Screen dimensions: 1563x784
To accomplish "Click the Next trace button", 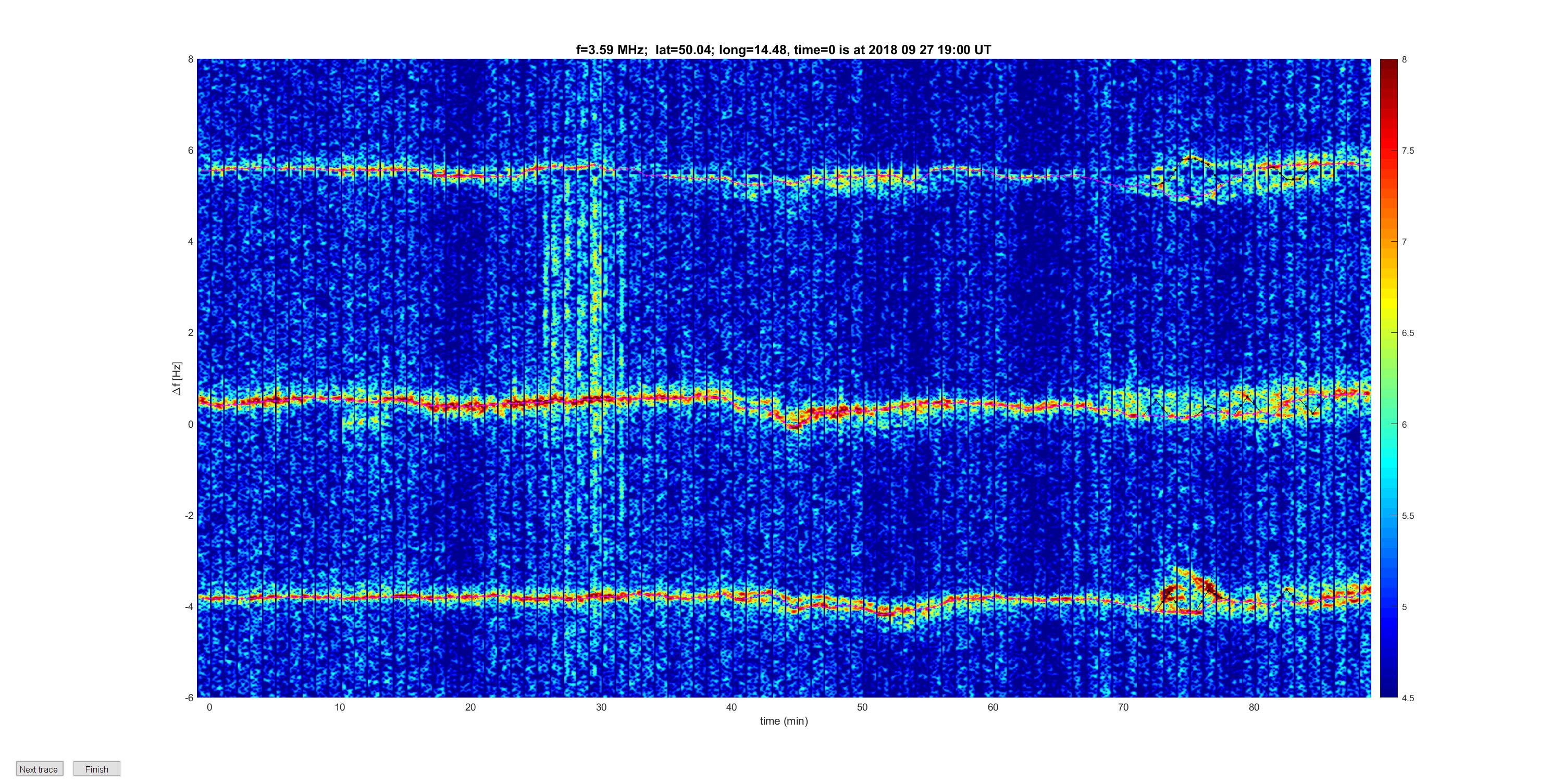I will coord(40,769).
